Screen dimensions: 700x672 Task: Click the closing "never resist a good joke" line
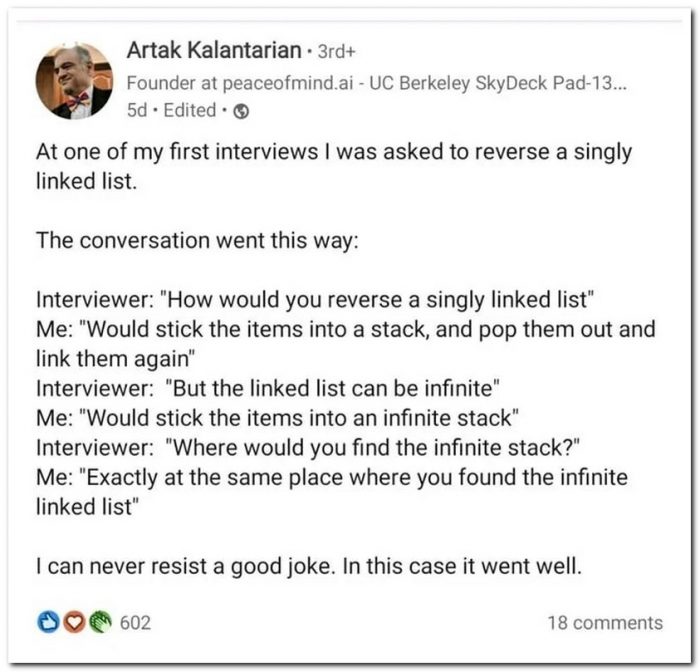click(x=308, y=565)
